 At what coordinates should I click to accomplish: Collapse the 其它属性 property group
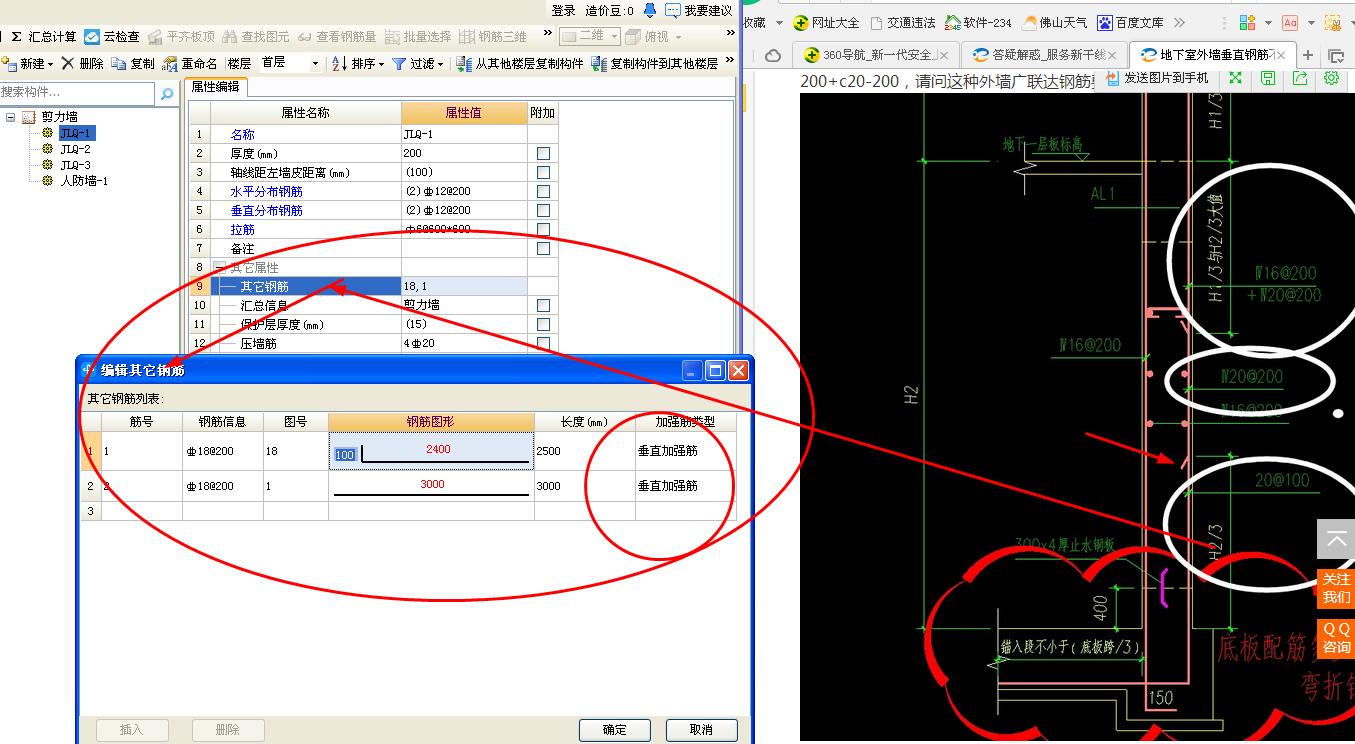click(x=220, y=268)
